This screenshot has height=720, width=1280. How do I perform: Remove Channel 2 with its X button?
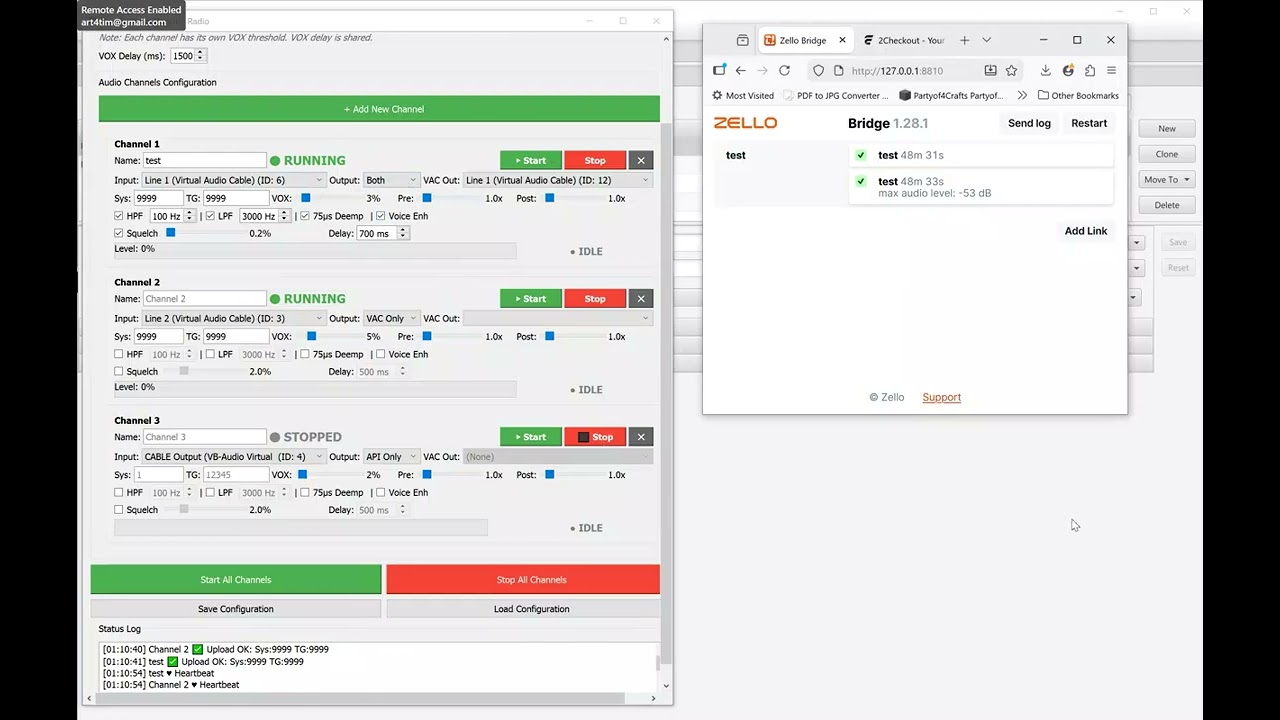[641, 298]
